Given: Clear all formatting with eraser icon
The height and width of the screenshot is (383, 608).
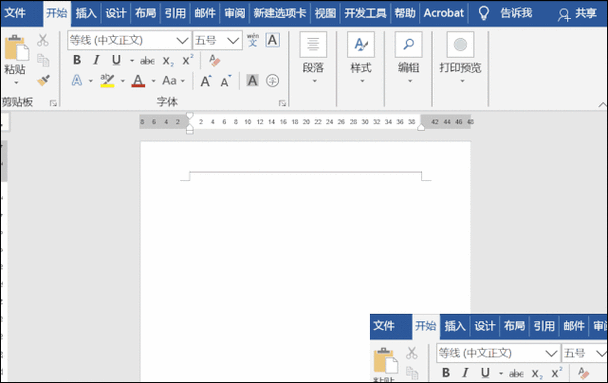Looking at the screenshot, I should click(x=214, y=60).
